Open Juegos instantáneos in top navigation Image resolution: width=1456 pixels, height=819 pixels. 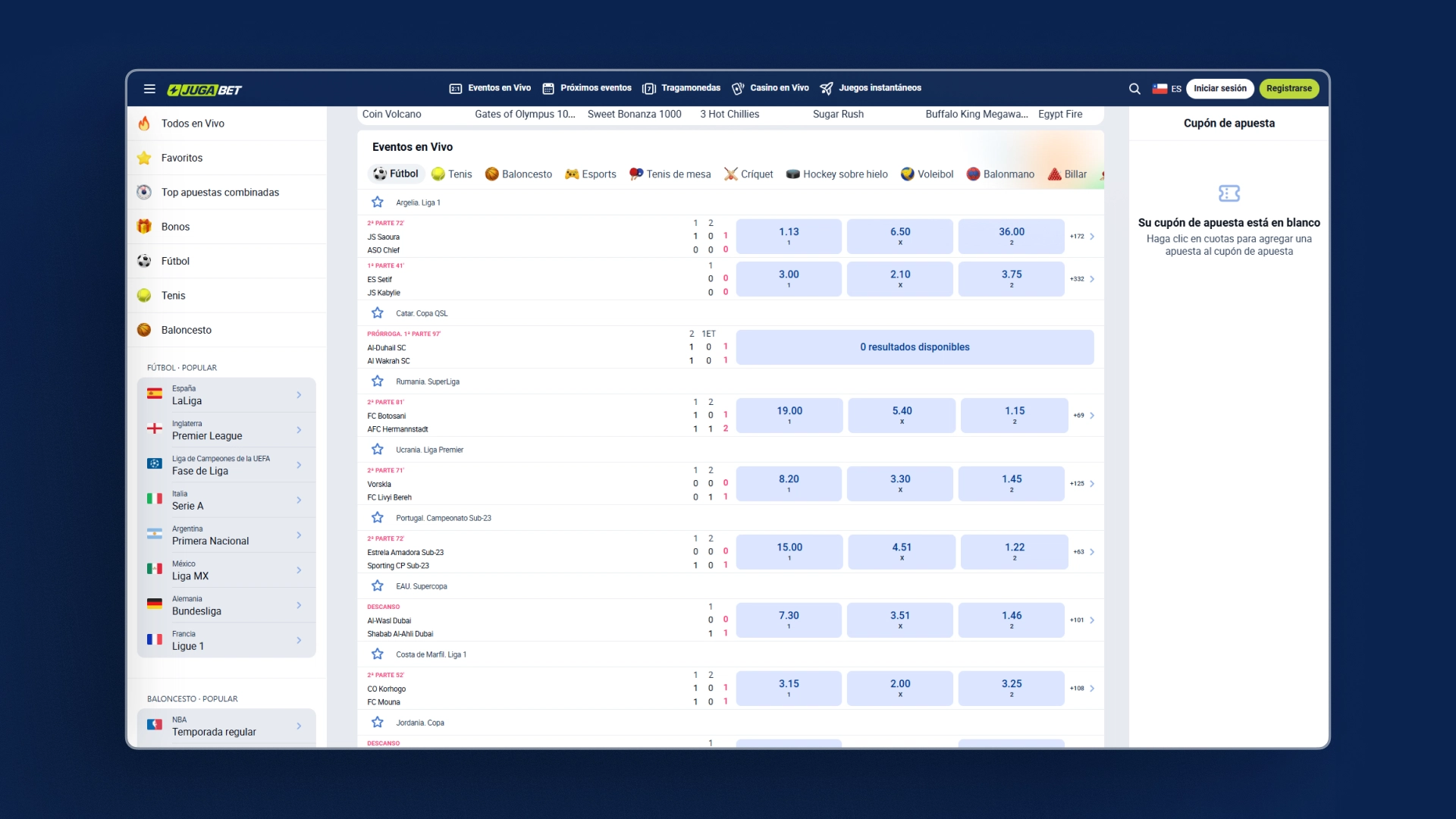tap(871, 88)
